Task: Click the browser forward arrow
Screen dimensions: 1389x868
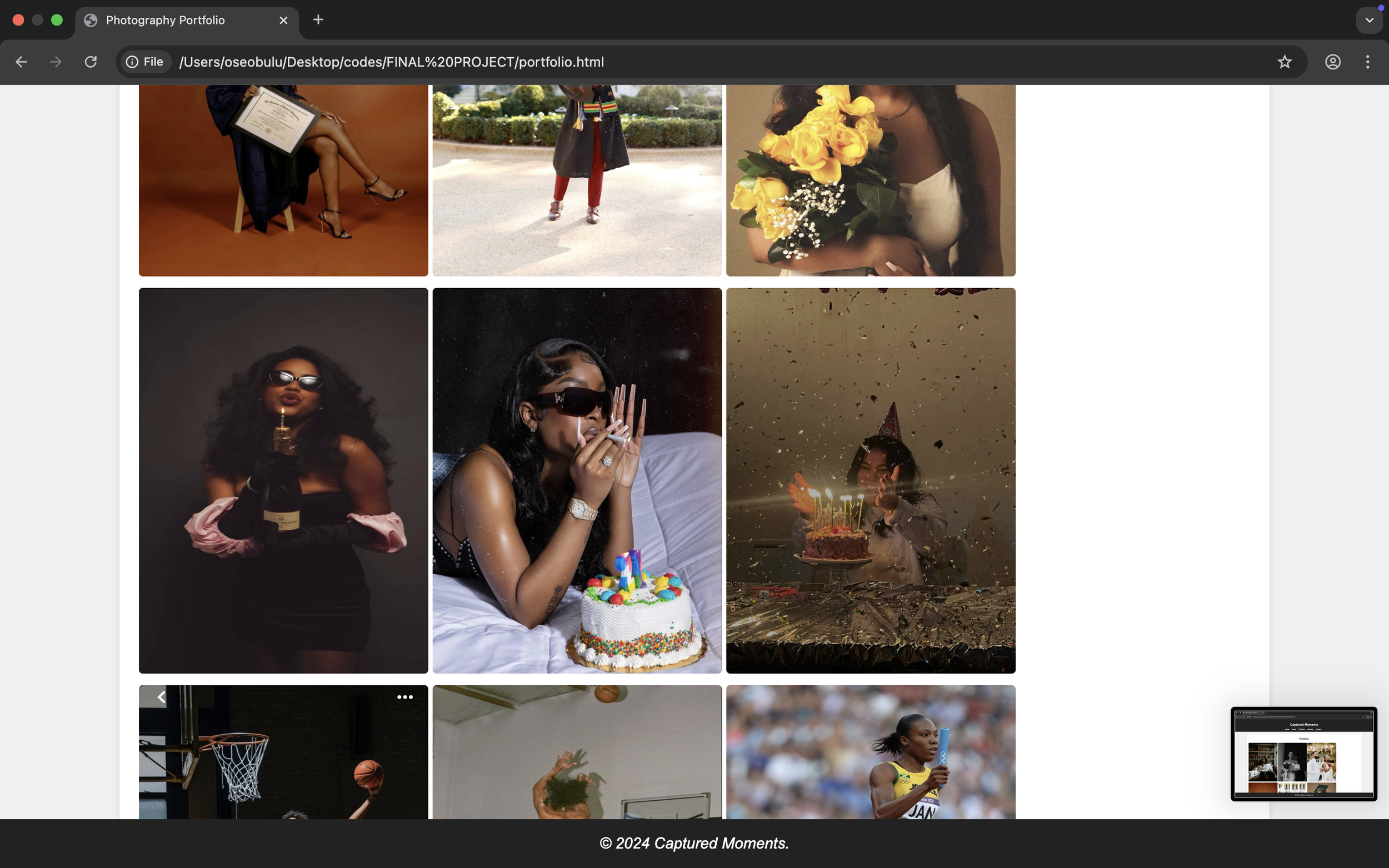Action: (x=56, y=62)
